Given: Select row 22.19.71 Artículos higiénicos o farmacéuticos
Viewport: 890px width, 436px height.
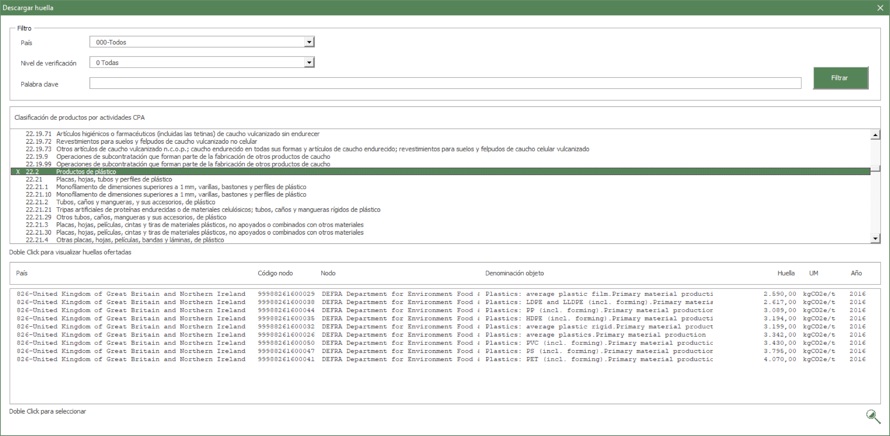Looking at the screenshot, I should [440, 134].
